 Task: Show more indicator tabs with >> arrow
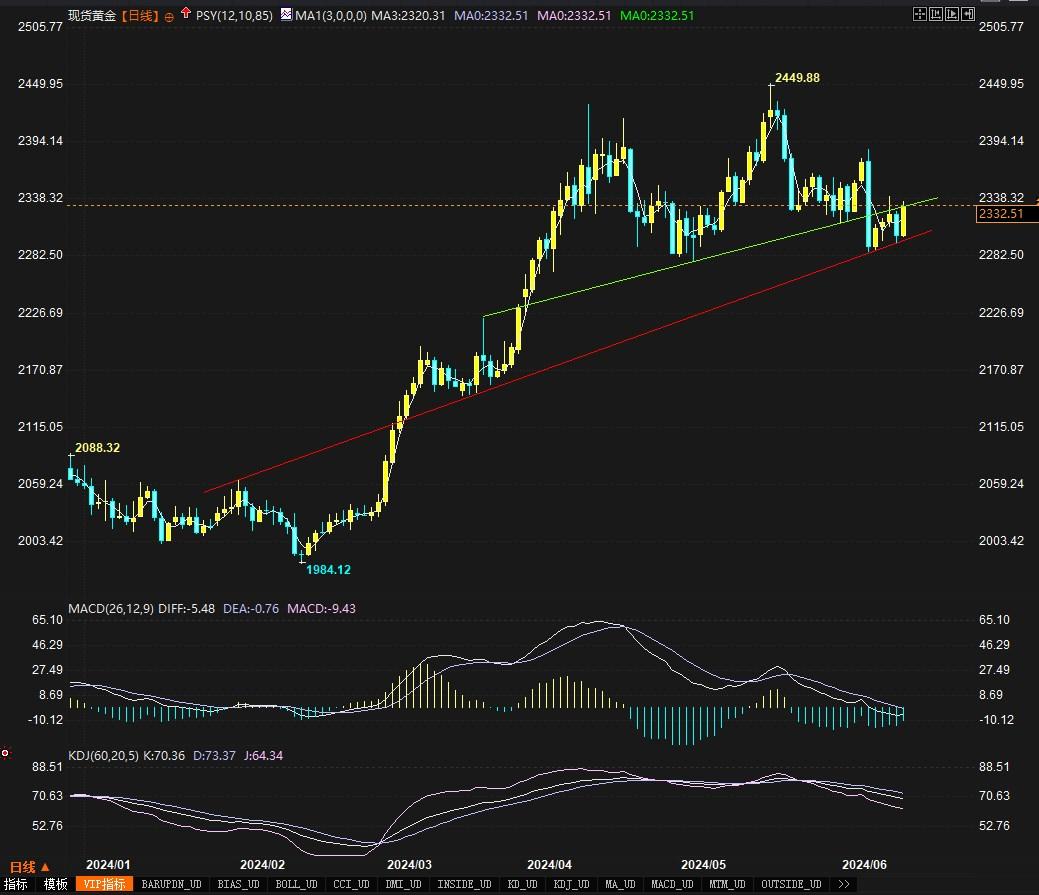[x=844, y=884]
